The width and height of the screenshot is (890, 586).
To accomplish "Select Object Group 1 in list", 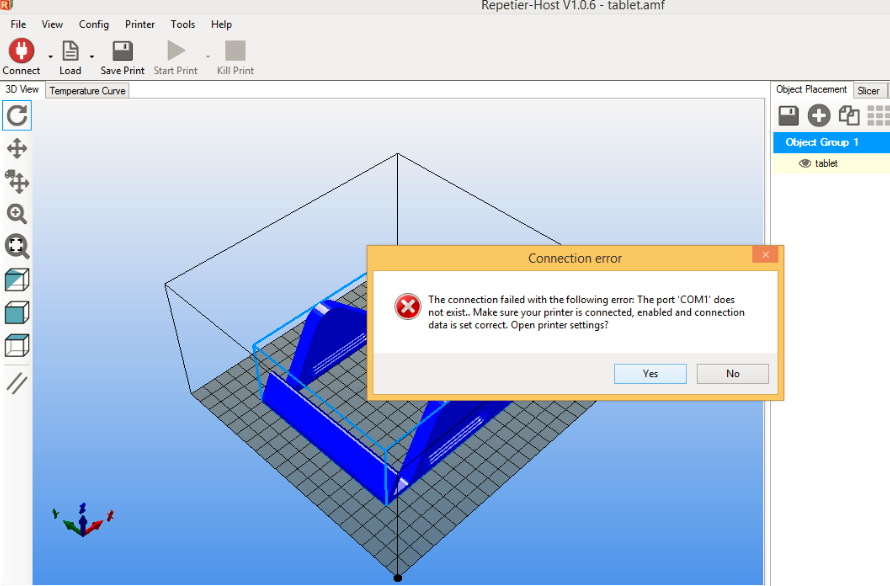I will pyautogui.click(x=822, y=142).
